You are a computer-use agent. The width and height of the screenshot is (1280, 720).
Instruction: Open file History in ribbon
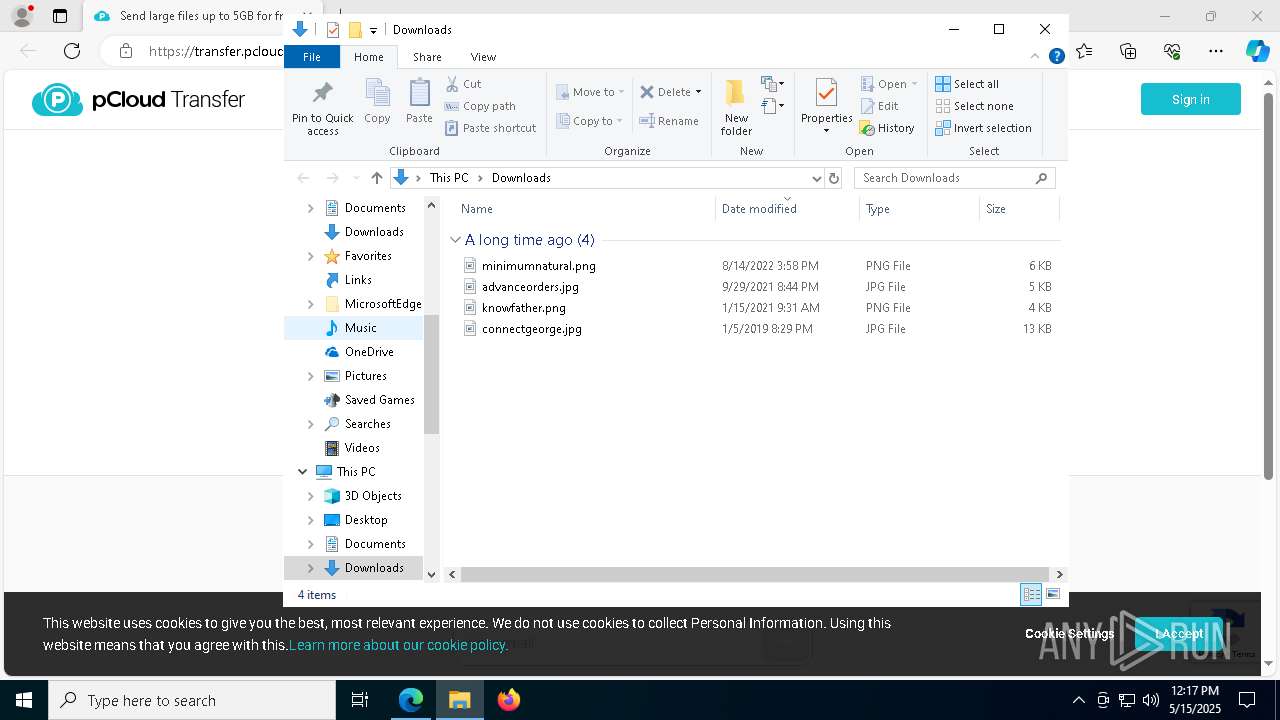[887, 128]
